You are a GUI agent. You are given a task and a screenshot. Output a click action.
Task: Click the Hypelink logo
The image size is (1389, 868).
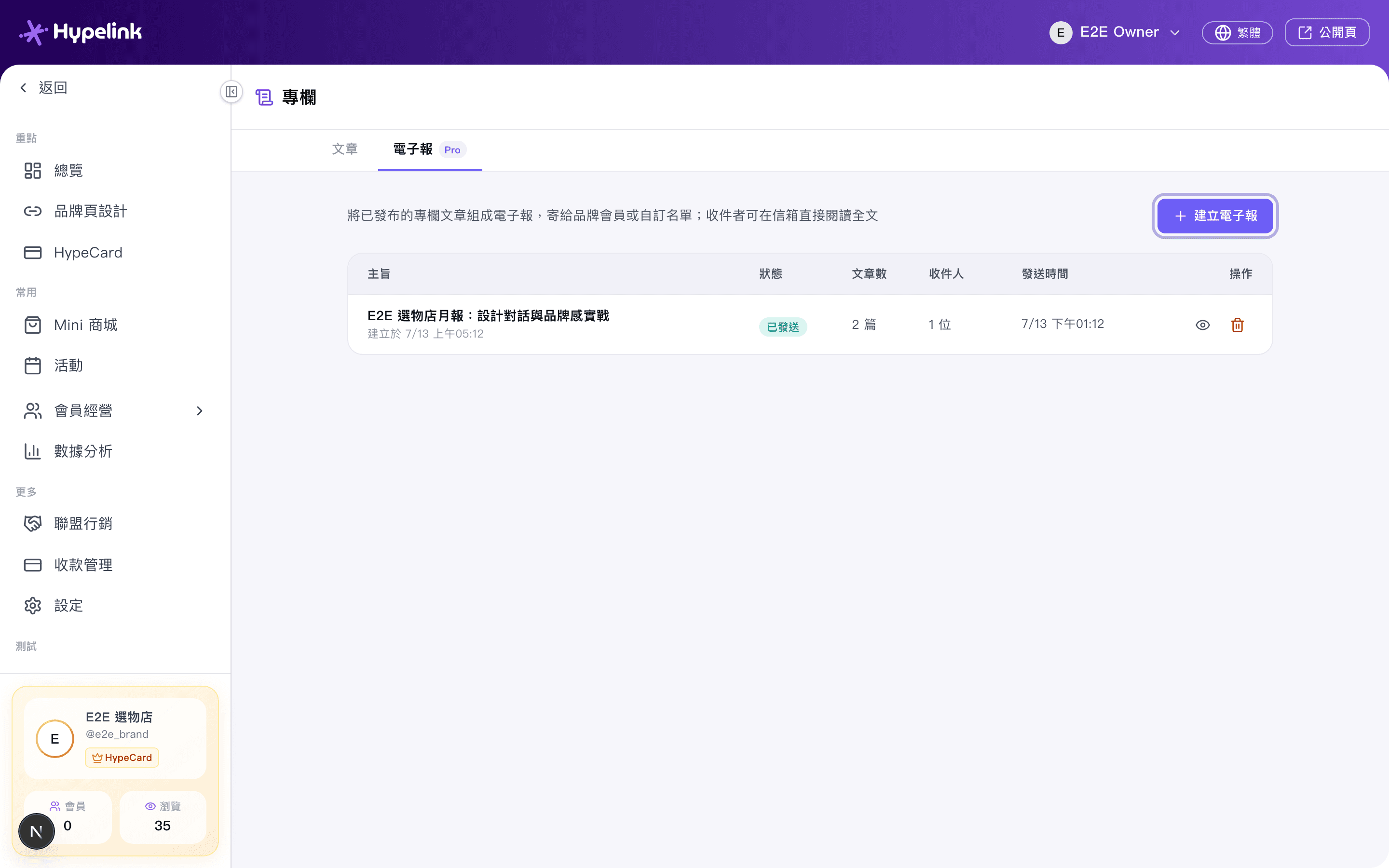81,32
